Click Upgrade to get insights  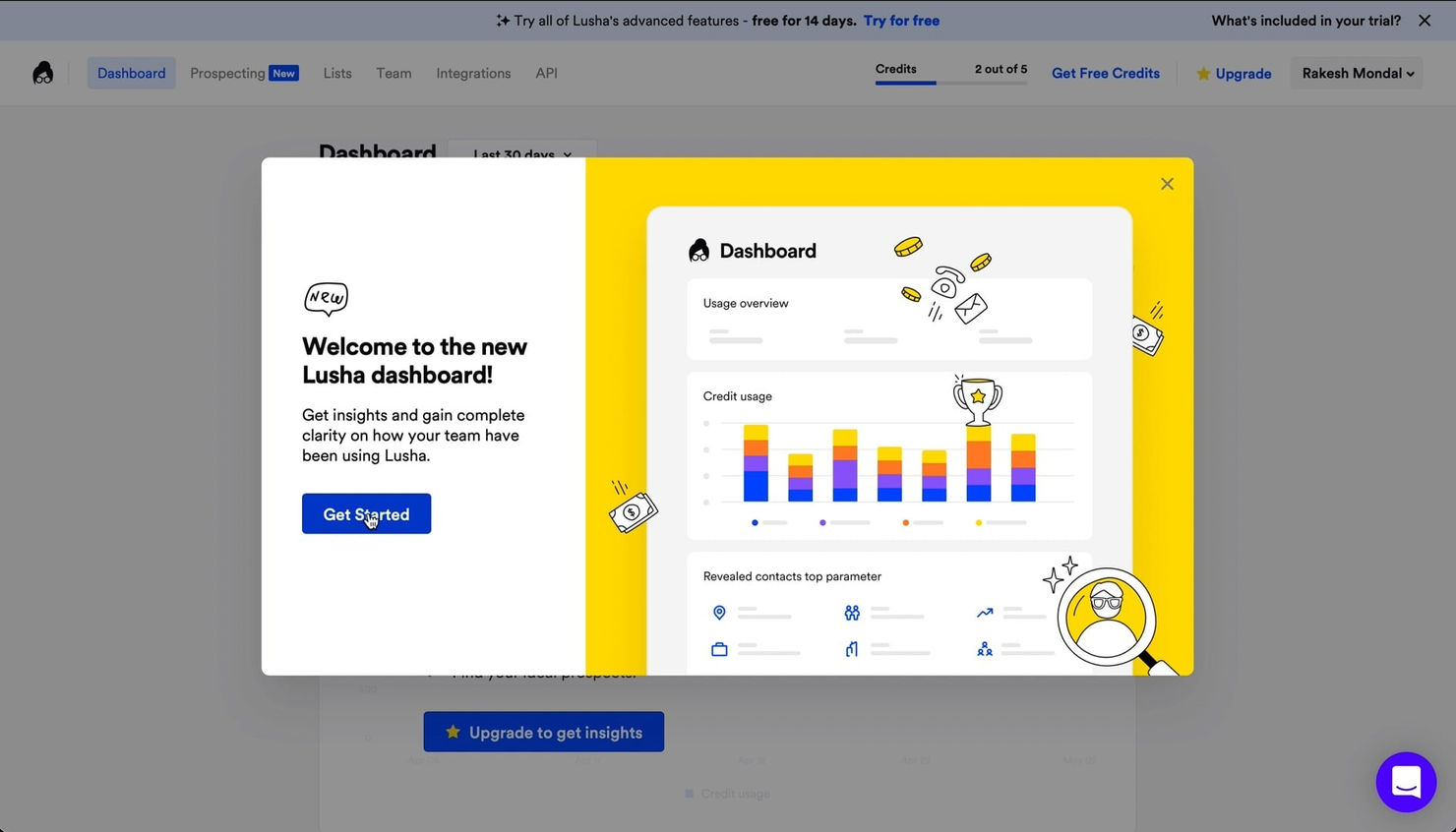click(x=543, y=732)
